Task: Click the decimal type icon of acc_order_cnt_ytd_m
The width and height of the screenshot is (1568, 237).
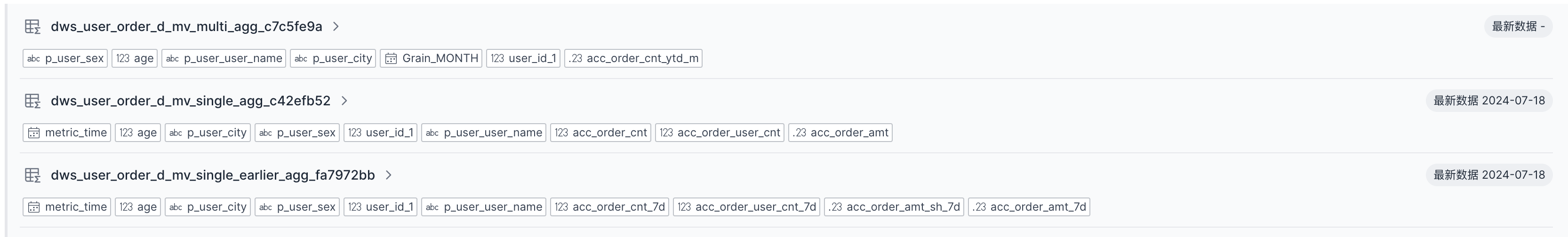Action: pos(575,58)
